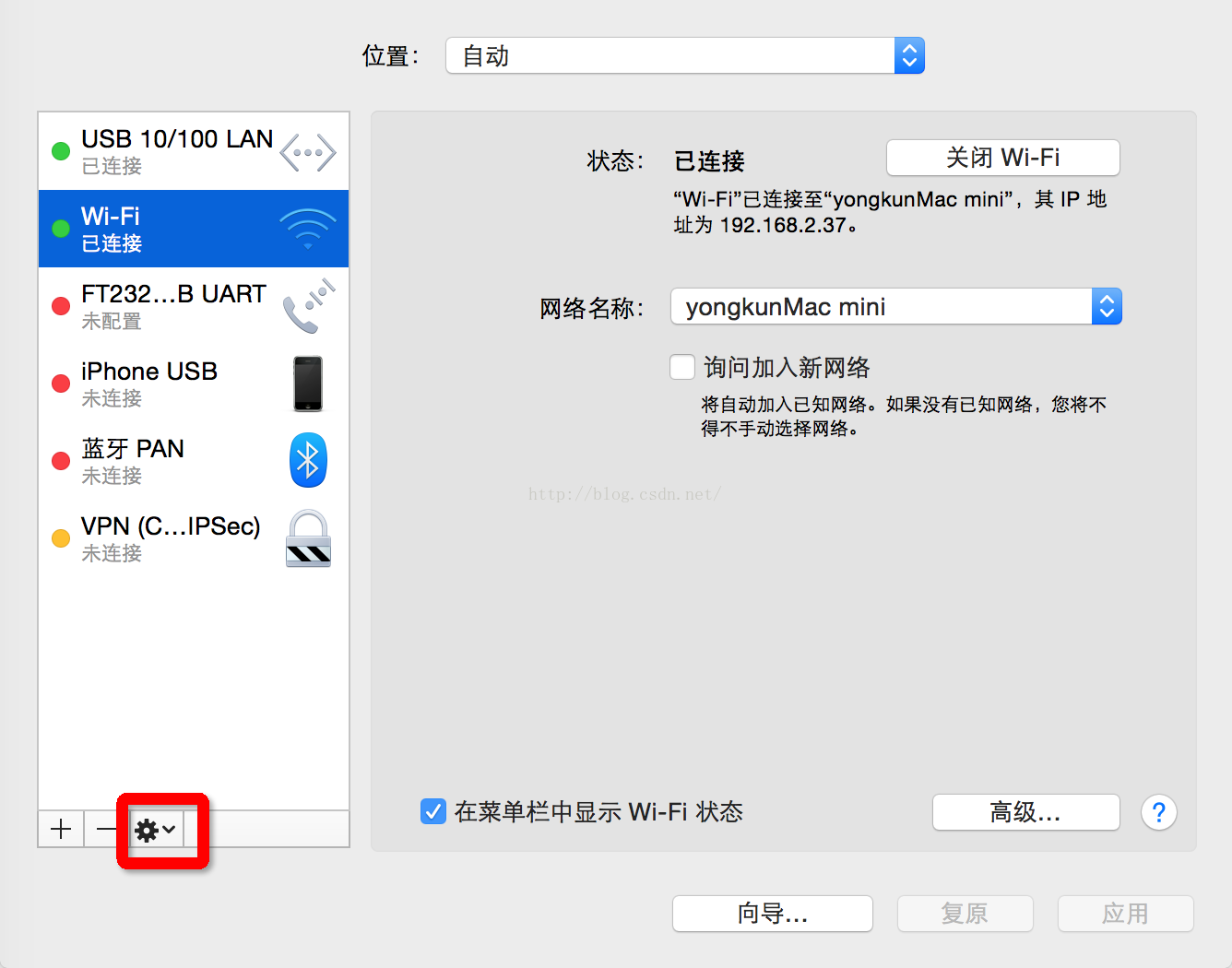Click the 复原 revert button
Screen dimensions: 1232x968
pos(965,914)
